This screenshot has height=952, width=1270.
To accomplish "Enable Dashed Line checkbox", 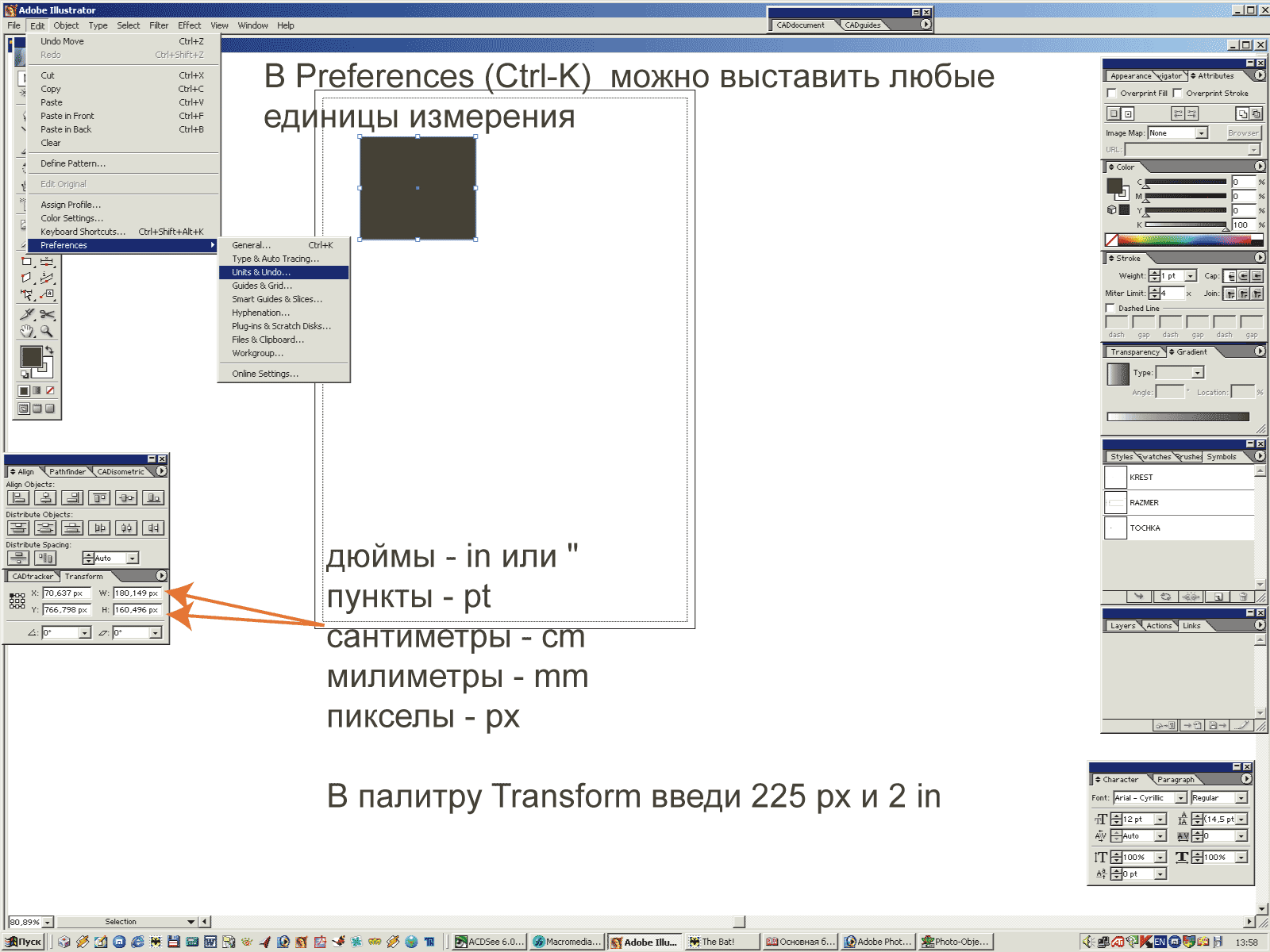I will tap(1110, 309).
